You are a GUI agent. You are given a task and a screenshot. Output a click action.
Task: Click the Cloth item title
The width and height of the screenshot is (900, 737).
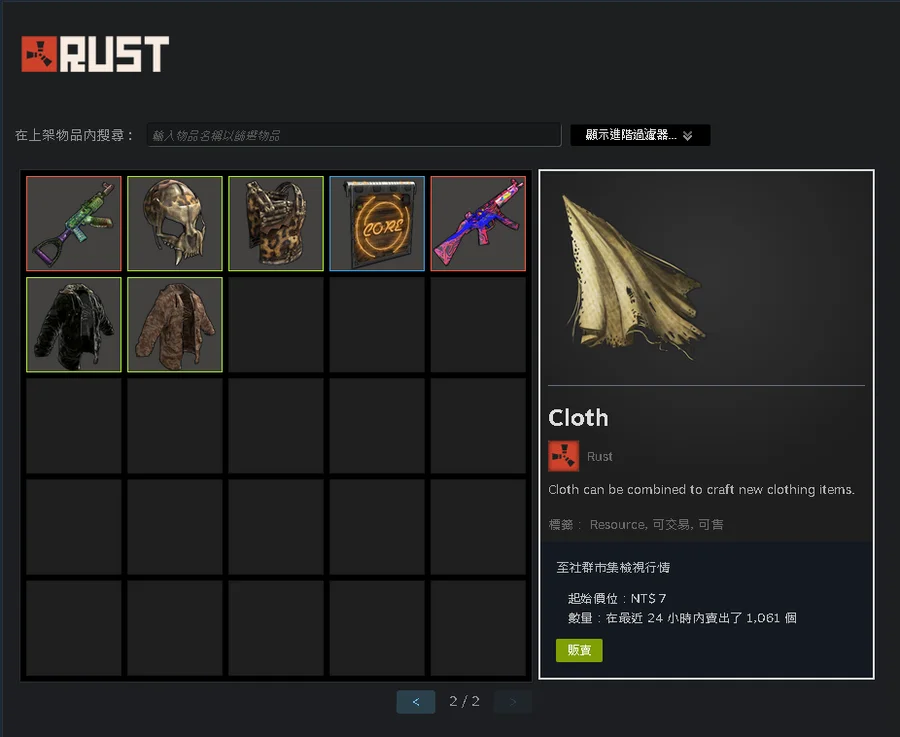click(x=578, y=418)
